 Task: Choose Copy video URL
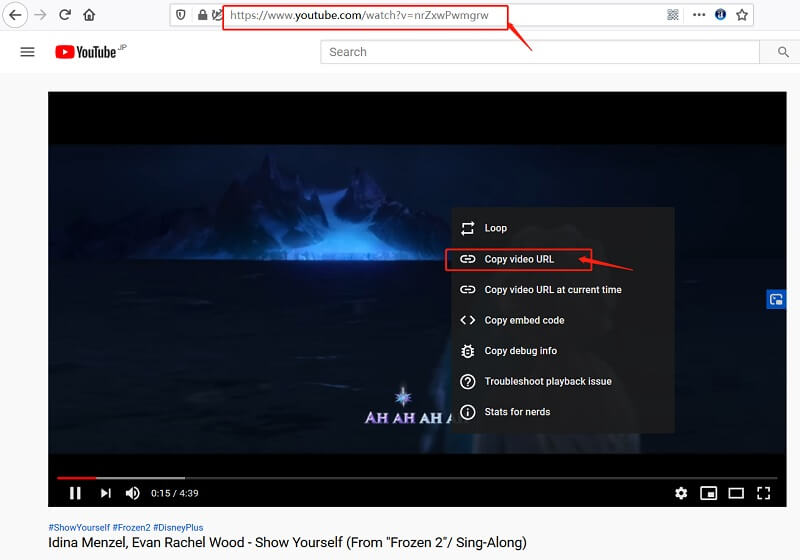point(563,259)
